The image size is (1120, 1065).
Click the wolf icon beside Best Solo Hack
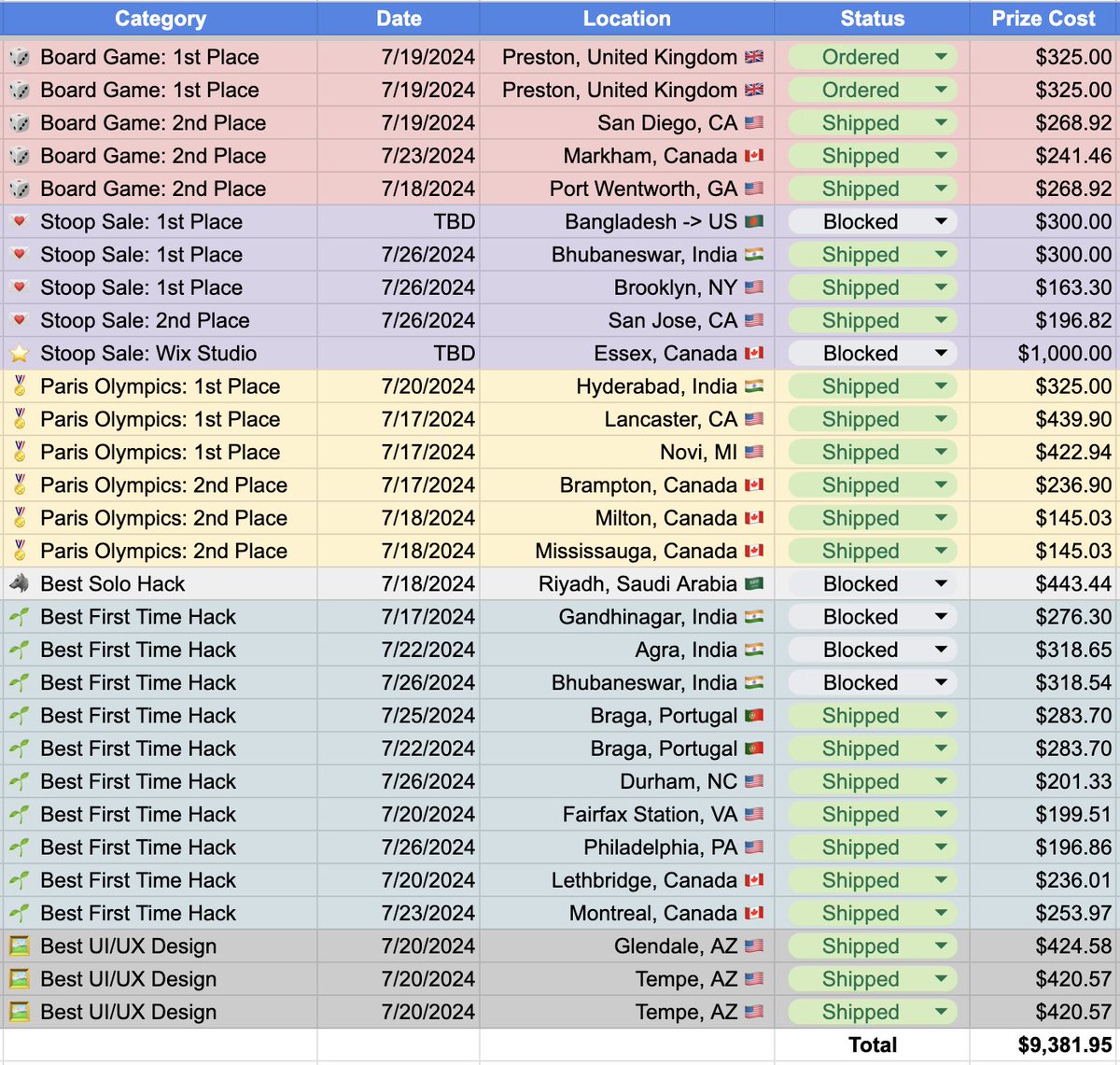tap(19, 584)
